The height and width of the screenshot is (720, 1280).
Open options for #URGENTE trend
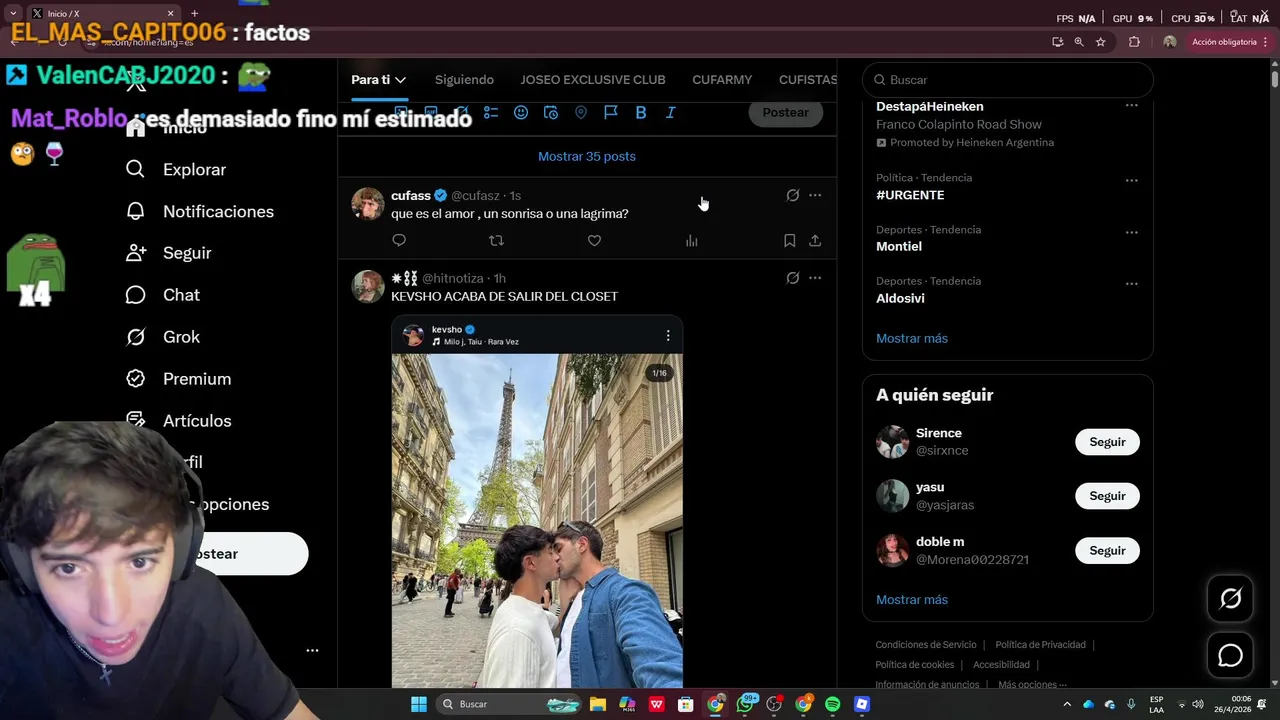pos(1131,181)
